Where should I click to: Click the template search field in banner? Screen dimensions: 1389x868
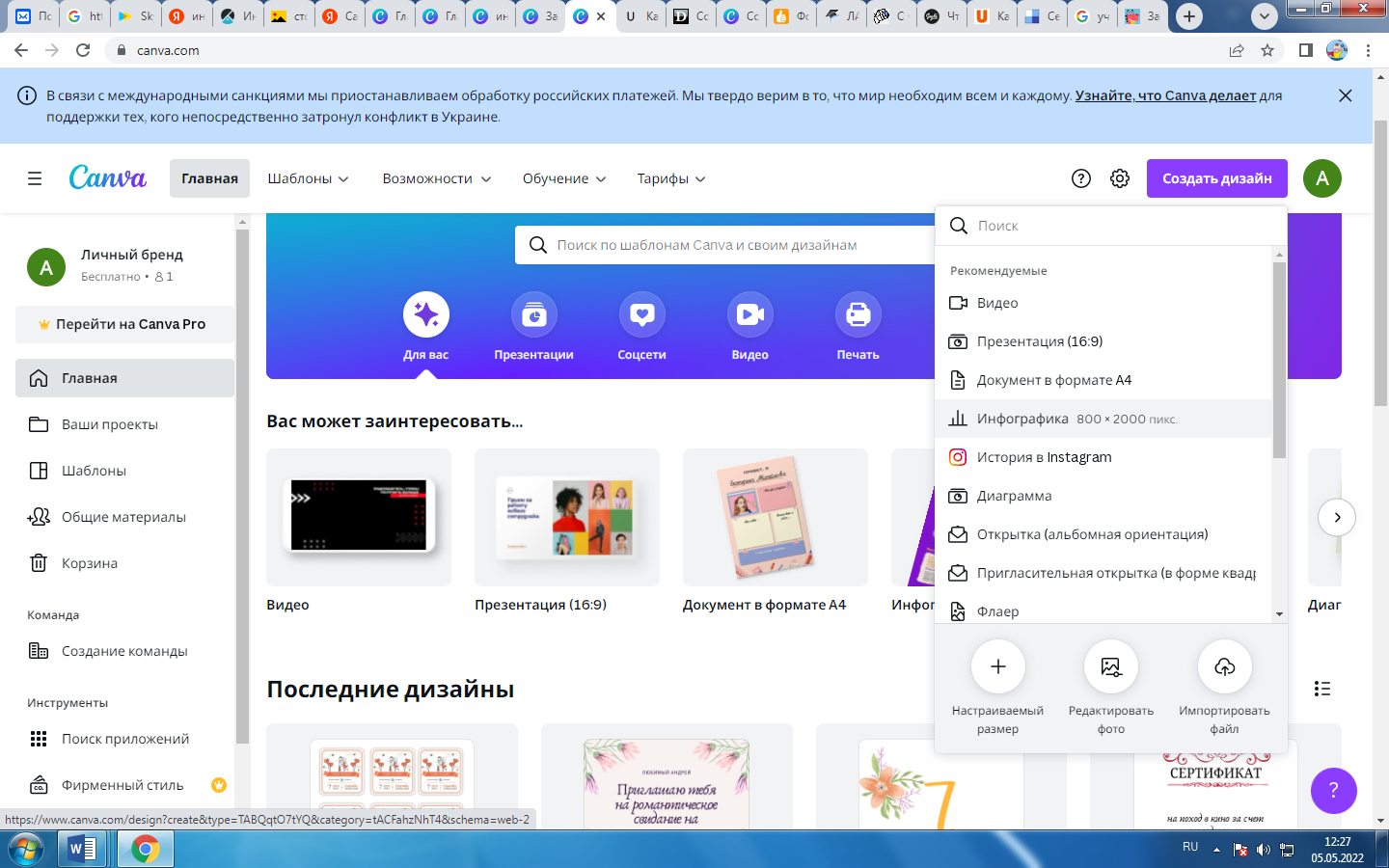pyautogui.click(x=725, y=245)
